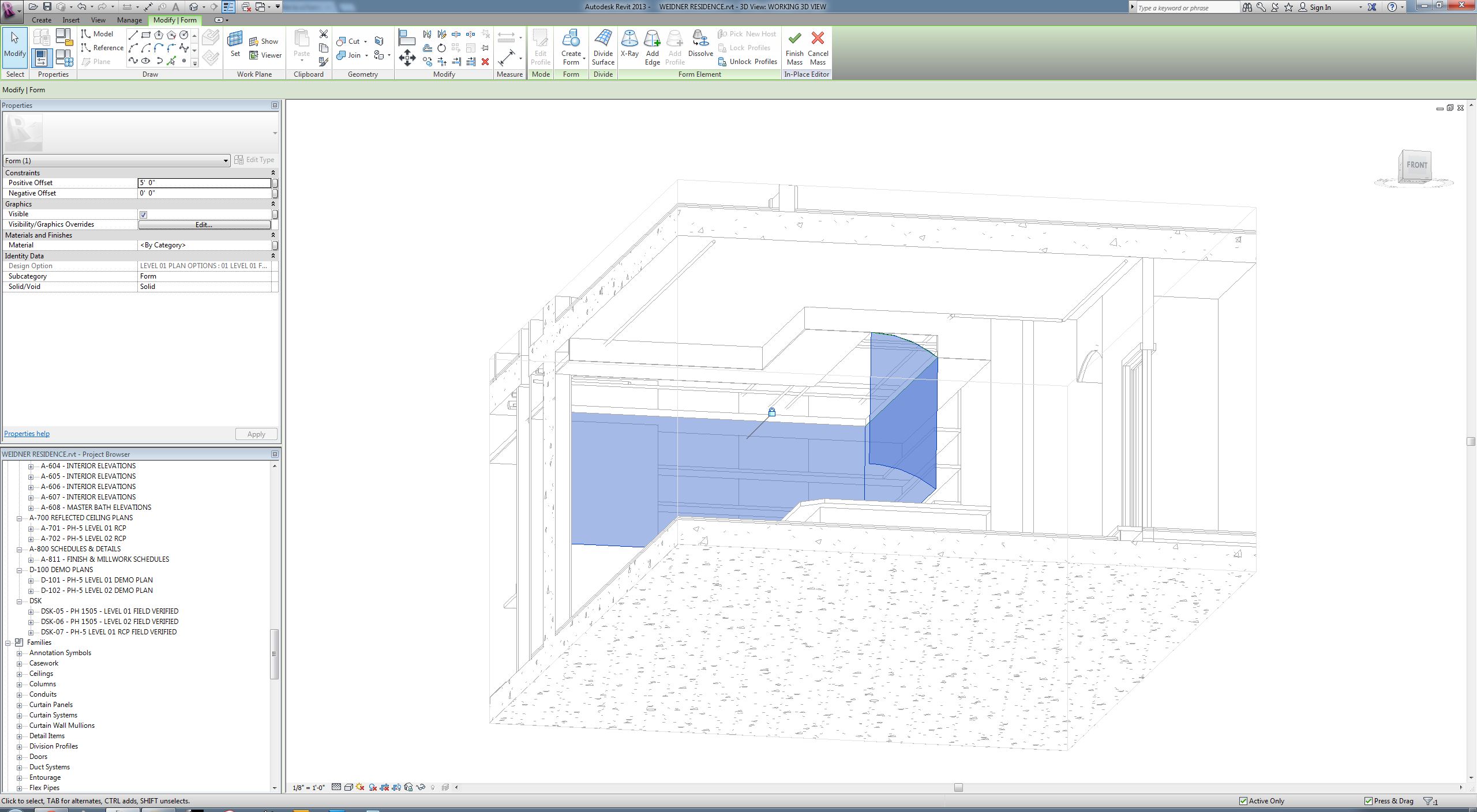Open the Form (1) type selector dropdown
Image resolution: width=1477 pixels, height=812 pixels.
[x=226, y=161]
